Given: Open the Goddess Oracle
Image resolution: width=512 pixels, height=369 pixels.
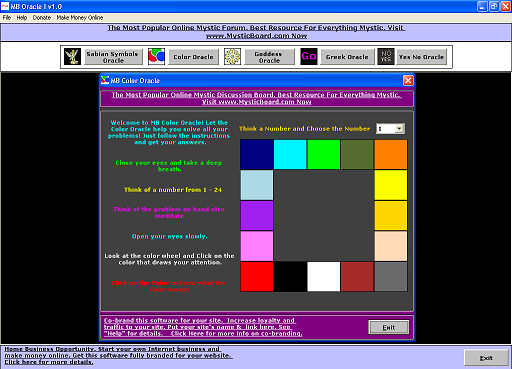Looking at the screenshot, I should point(270,57).
